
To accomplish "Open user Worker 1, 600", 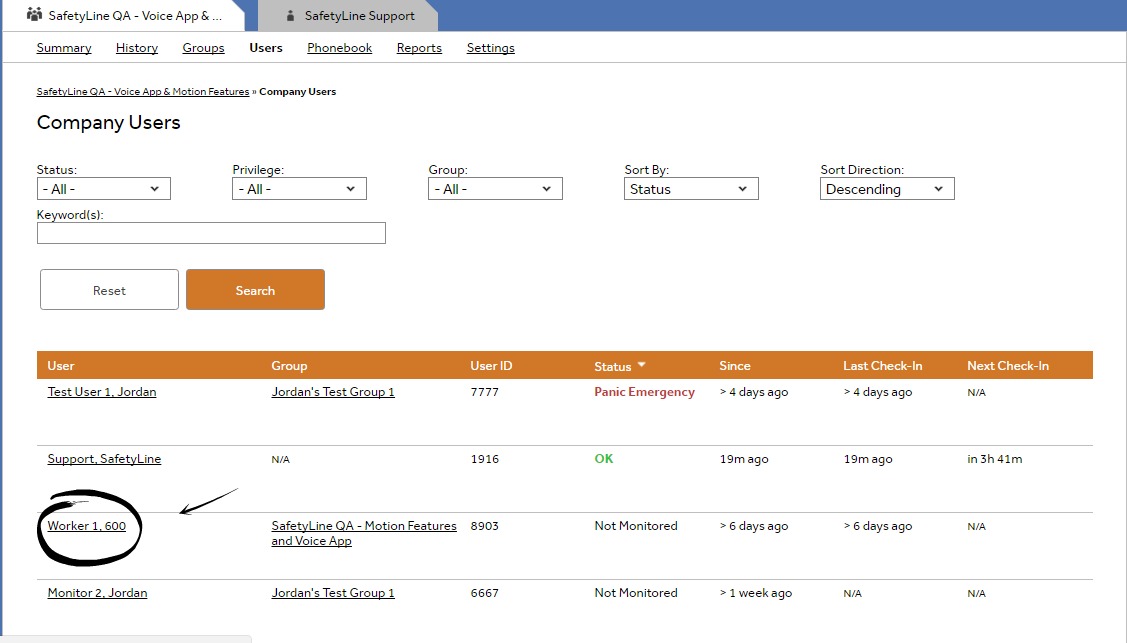I will 87,526.
